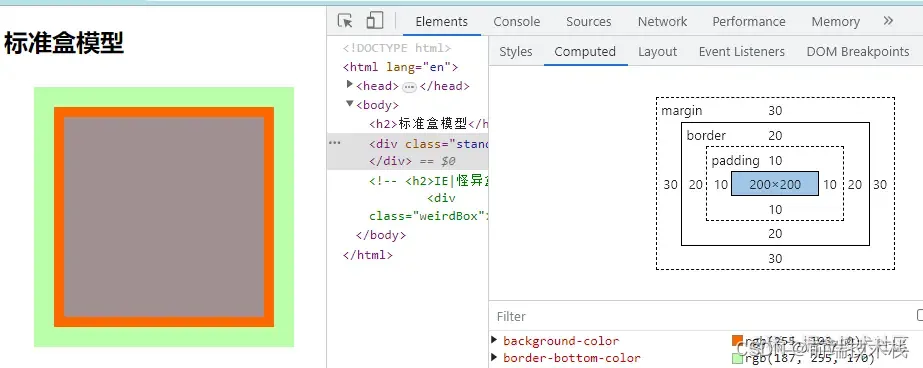This screenshot has height=368, width=923.
Task: Click the padding label in box model
Action: pos(735,160)
